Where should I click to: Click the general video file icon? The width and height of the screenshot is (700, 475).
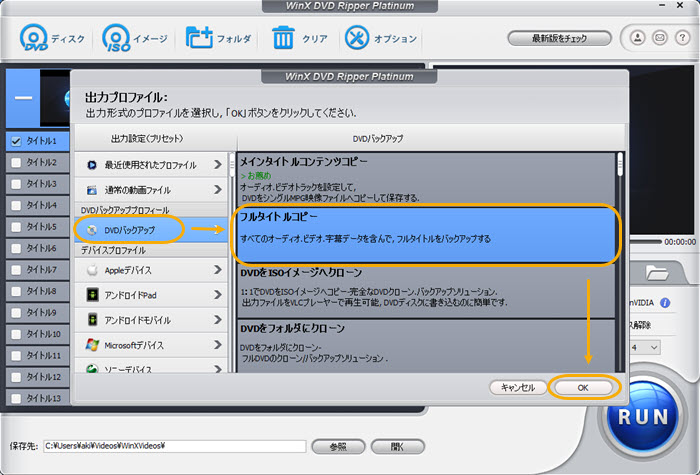coord(92,190)
